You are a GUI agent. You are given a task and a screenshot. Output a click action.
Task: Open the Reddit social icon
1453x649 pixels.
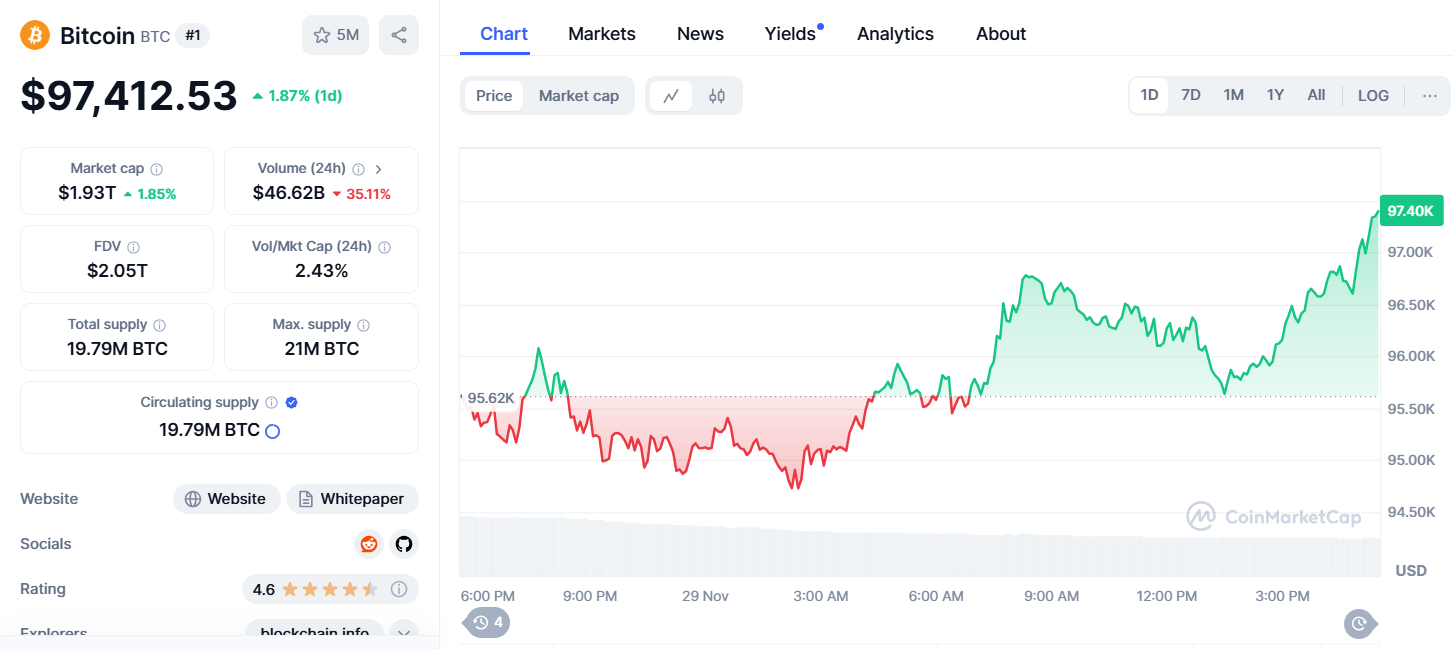[x=369, y=544]
